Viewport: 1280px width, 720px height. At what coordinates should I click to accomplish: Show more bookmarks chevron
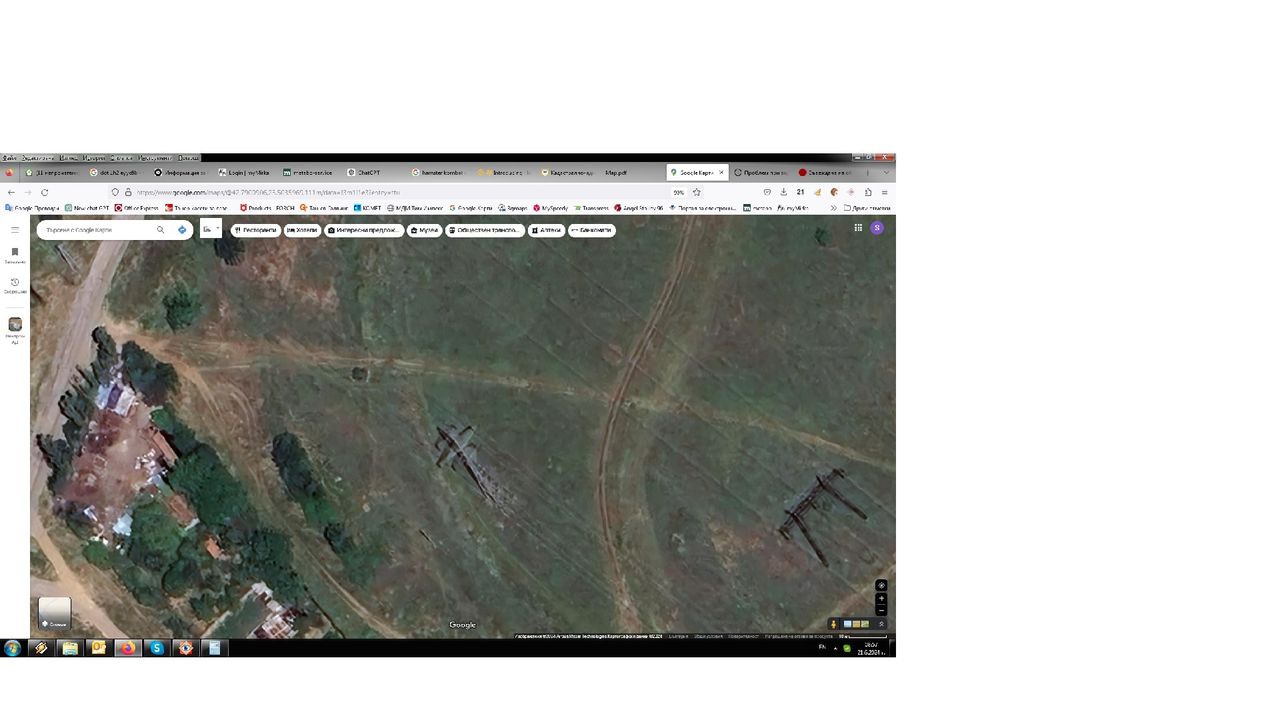coord(834,208)
